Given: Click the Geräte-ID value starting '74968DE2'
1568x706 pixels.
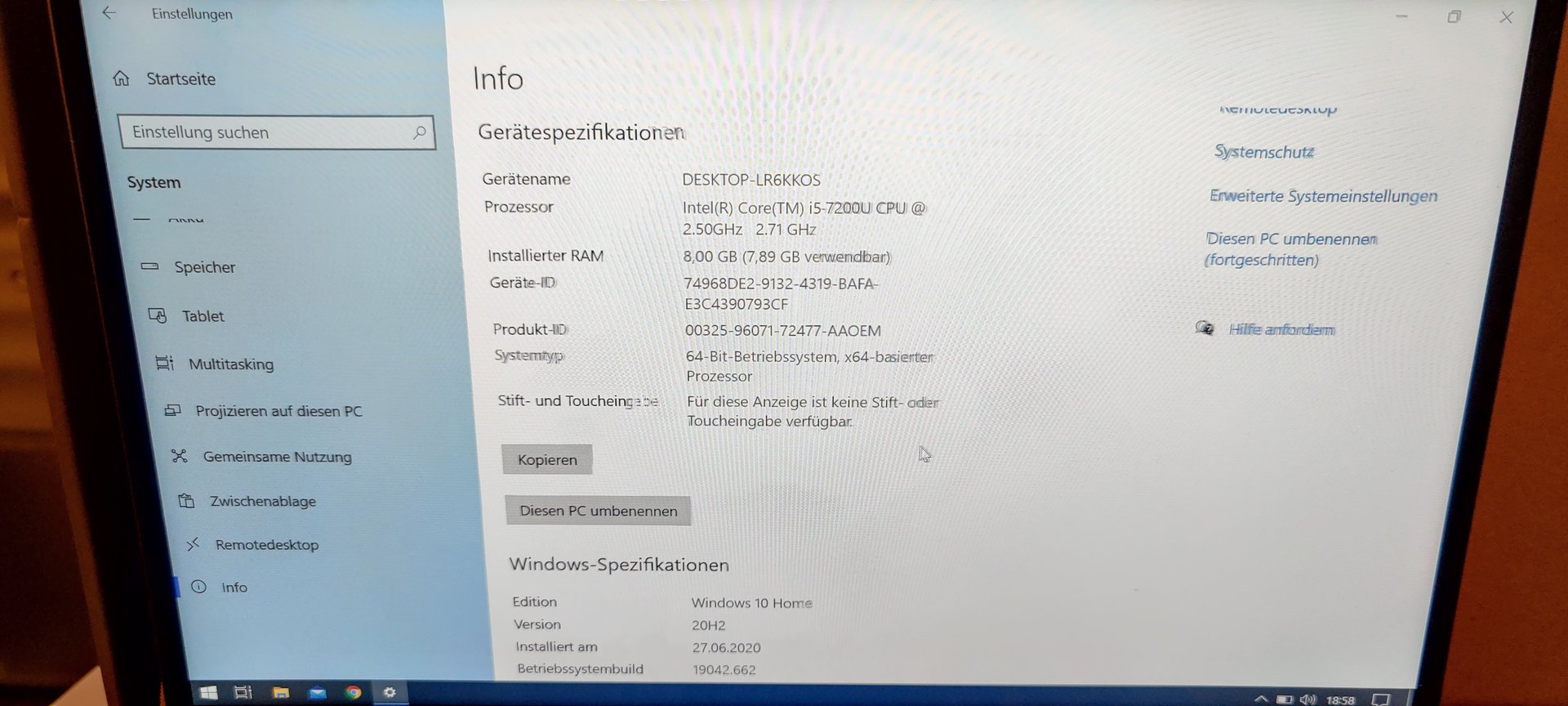Looking at the screenshot, I should pyautogui.click(x=781, y=293).
